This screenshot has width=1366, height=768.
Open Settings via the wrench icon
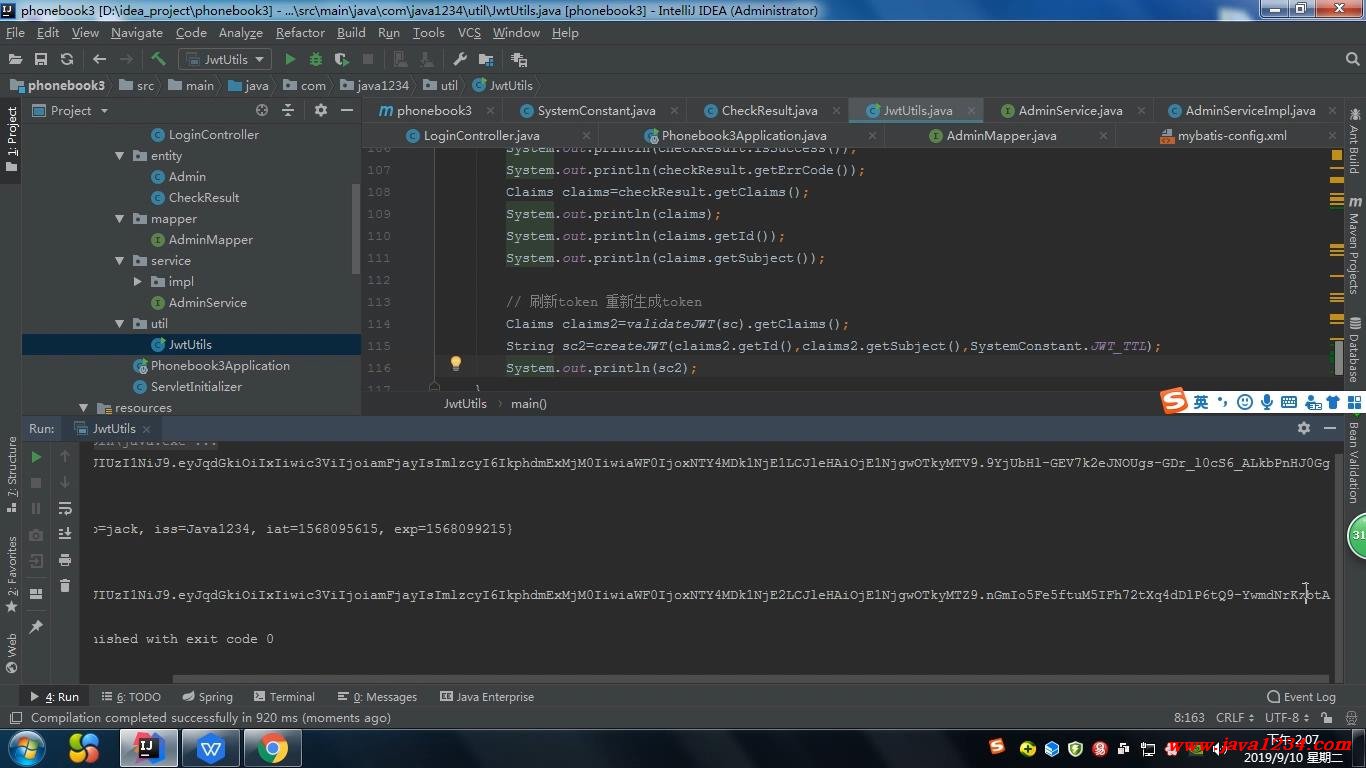460,59
